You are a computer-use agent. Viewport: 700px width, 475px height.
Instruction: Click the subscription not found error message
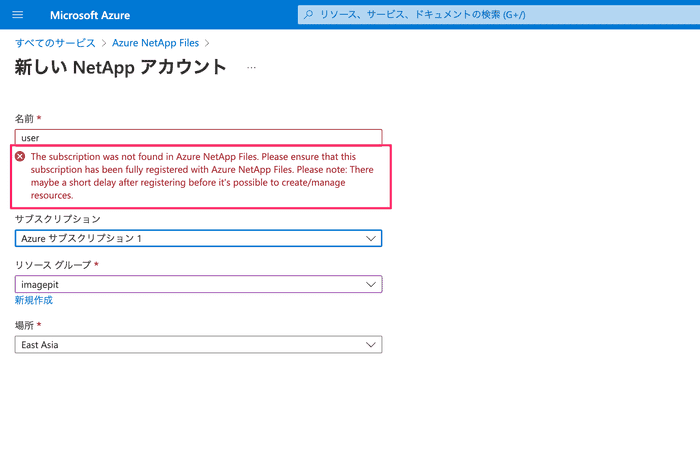(202, 176)
